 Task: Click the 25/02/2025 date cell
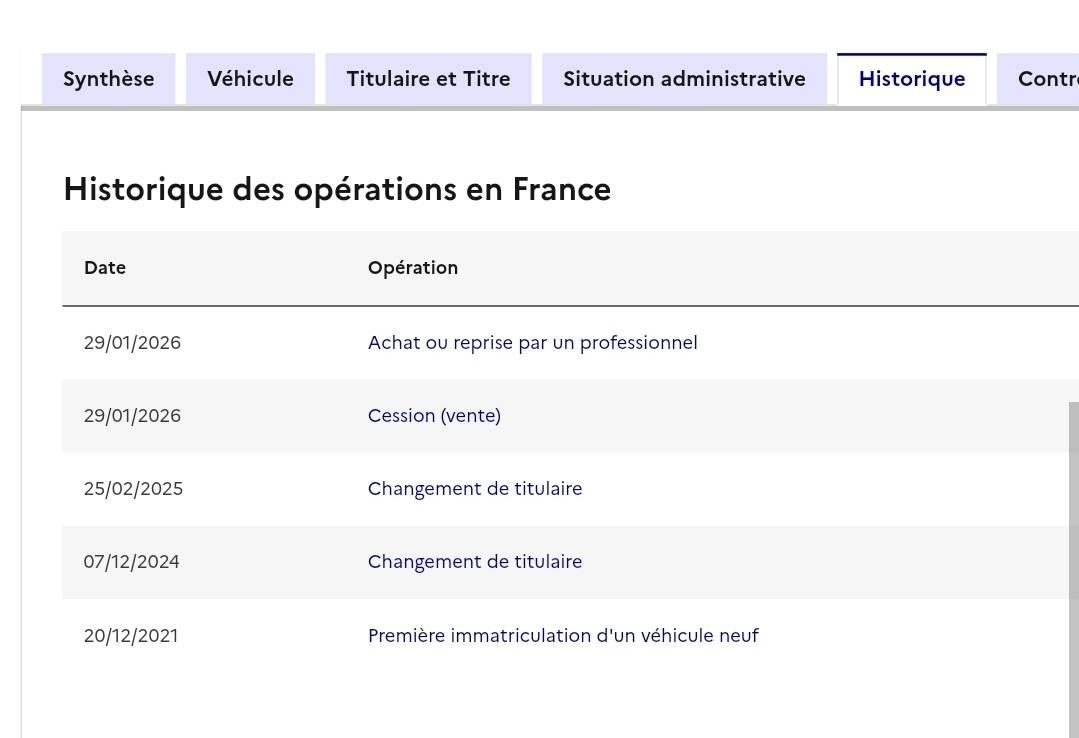133,489
